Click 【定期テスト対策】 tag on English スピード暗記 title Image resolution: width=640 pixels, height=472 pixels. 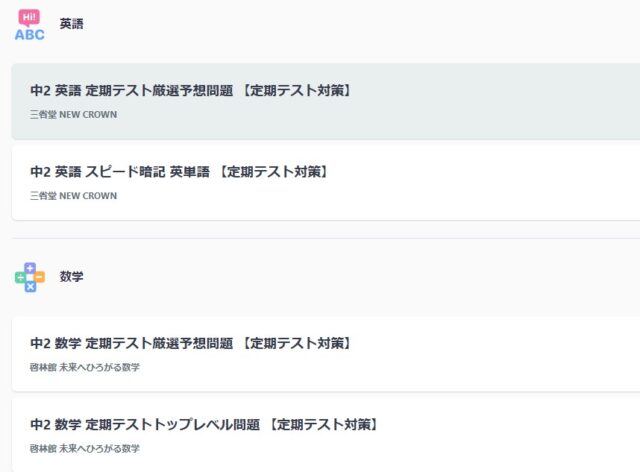coord(273,172)
